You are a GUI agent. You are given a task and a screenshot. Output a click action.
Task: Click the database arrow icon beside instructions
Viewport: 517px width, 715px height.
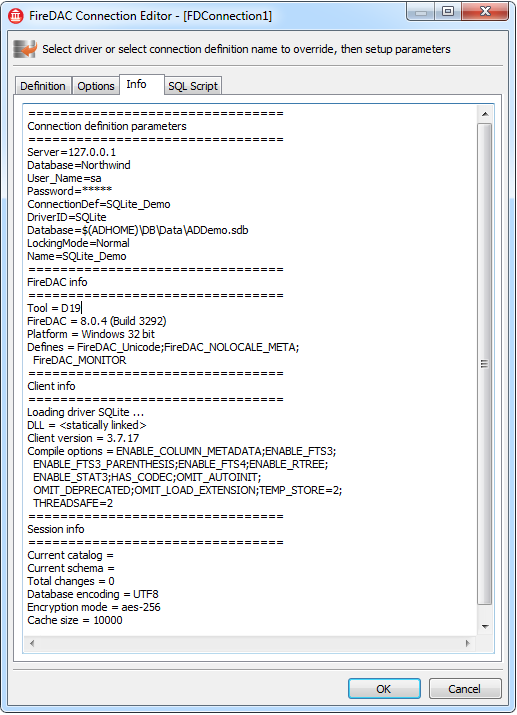[x=25, y=49]
